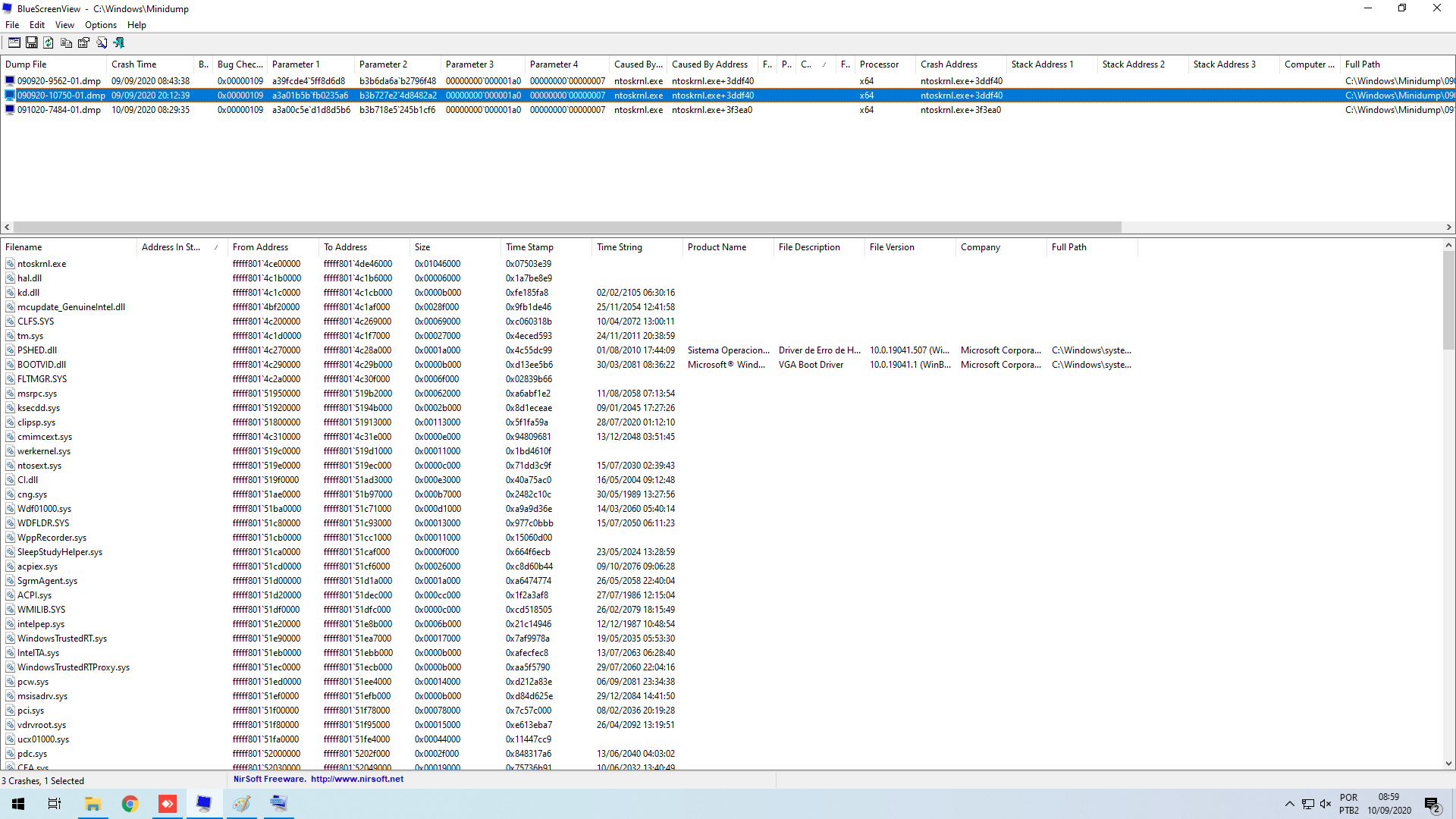Open Windows Start menu
This screenshot has width=1456, height=819.
coord(18,804)
